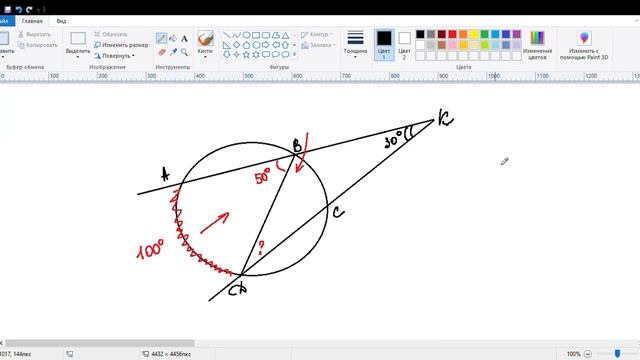This screenshot has height=360, width=640.
Task: Pick the black color swatch
Action: tap(420, 34)
